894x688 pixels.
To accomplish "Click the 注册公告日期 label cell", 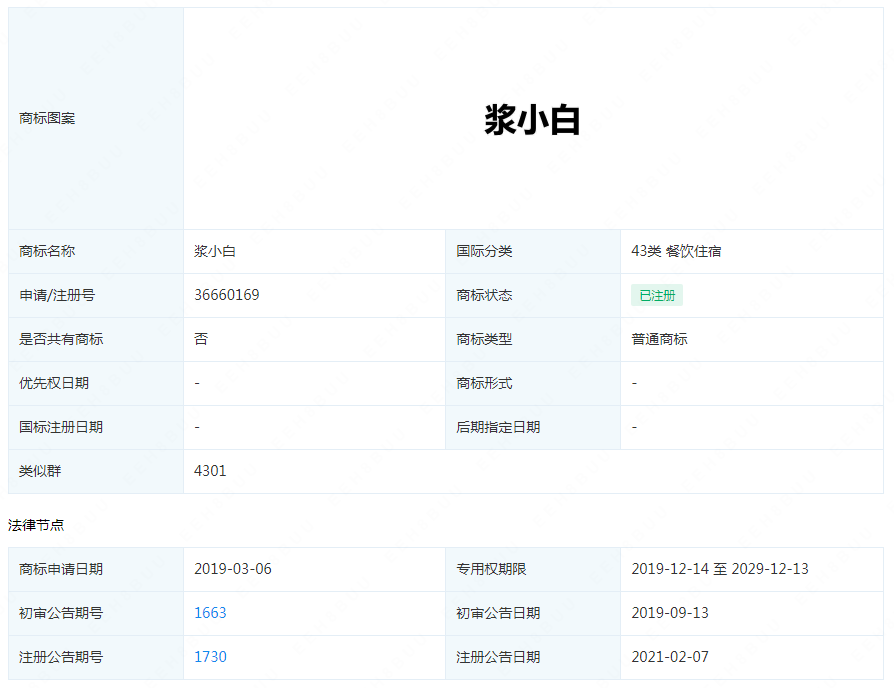I will tap(533, 657).
